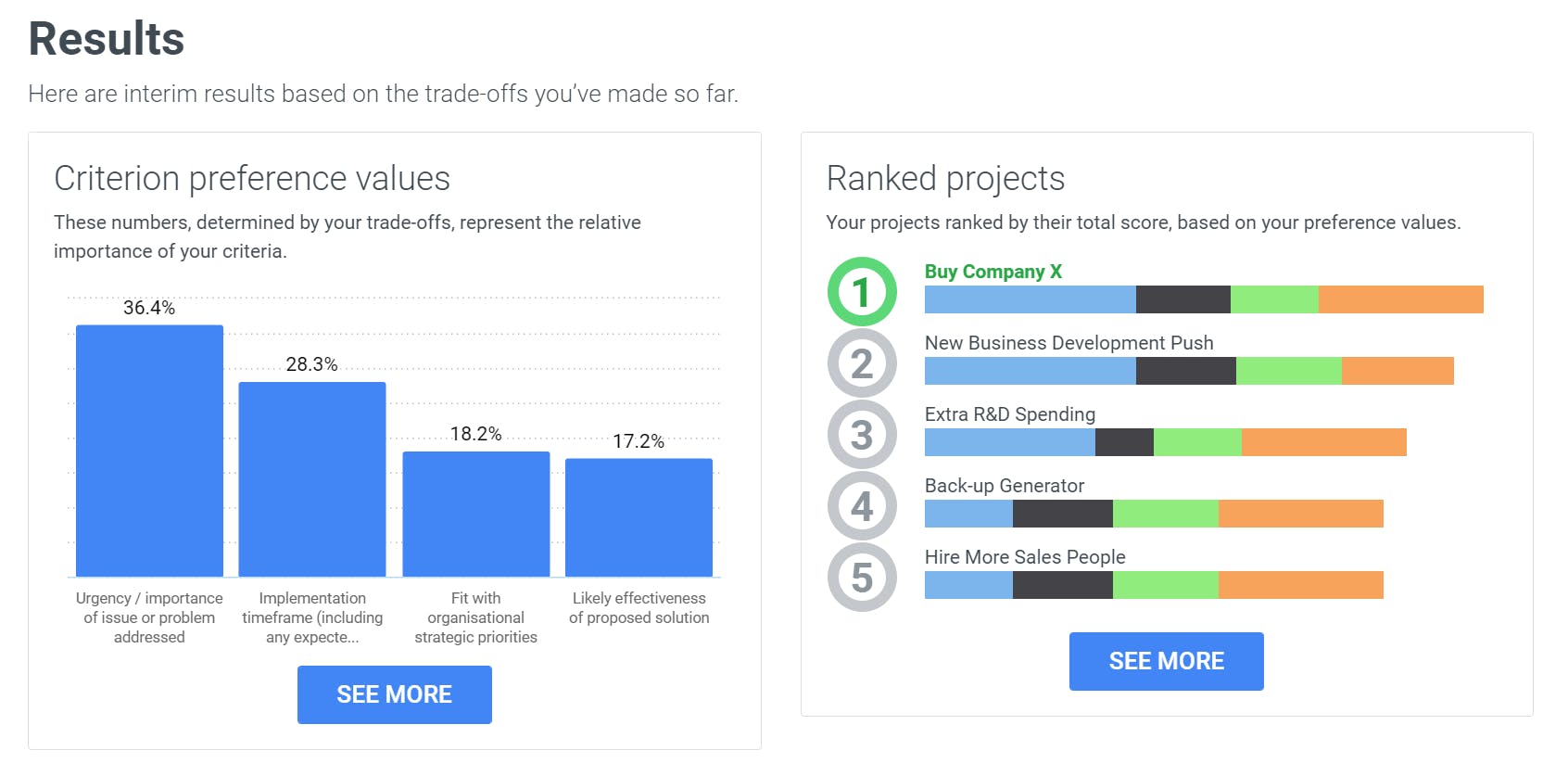
Task: Click the 17.2% Likely effectiveness bar
Action: click(x=639, y=515)
